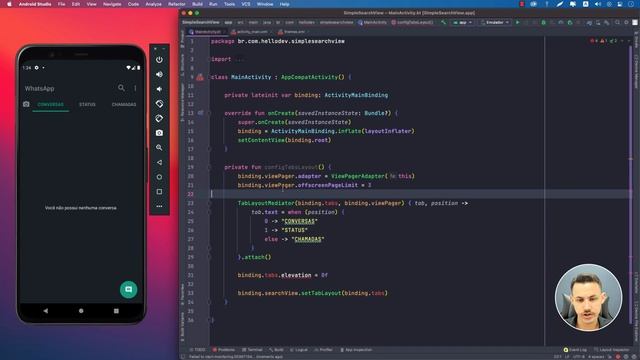Click the emulator volume down icon

tap(159, 89)
